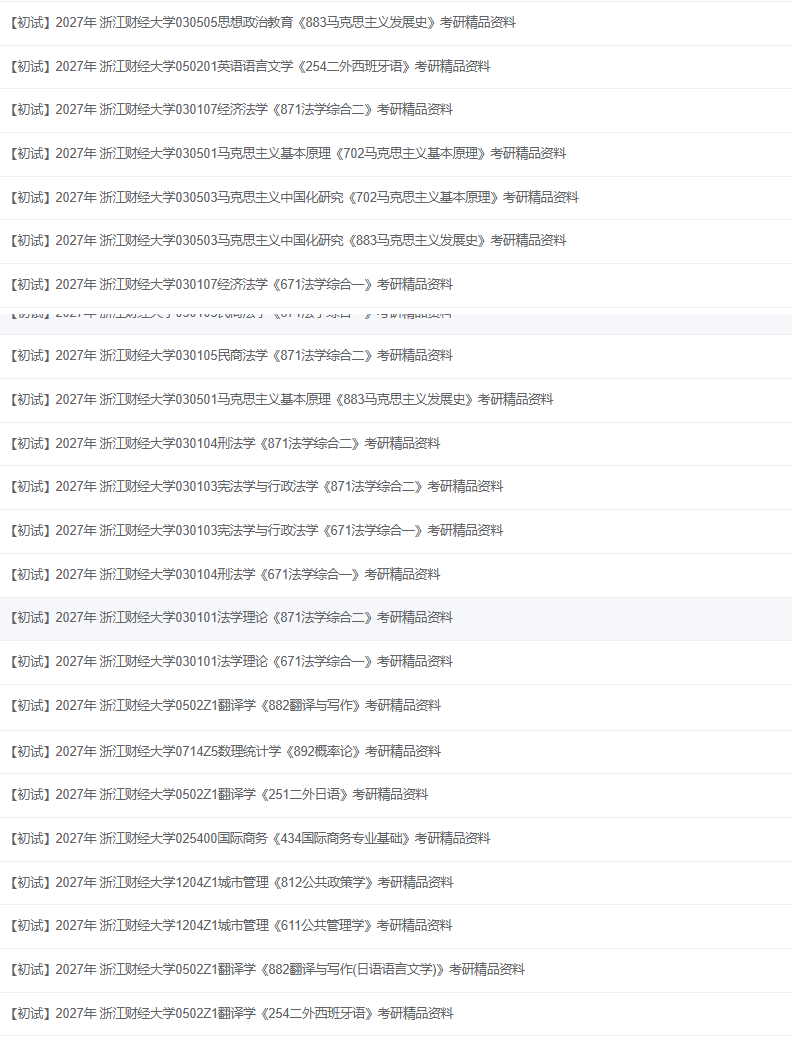
Task: Open 030103宪法学与行政法学《671法学综合一》 link
Action: [257, 530]
